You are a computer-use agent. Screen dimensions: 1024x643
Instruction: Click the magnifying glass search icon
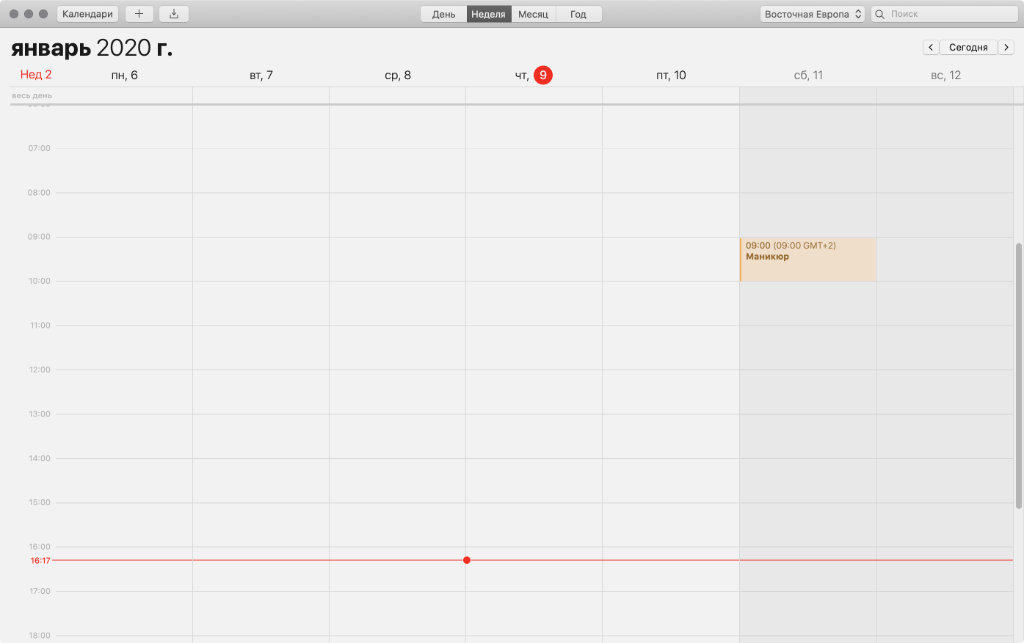tap(880, 14)
